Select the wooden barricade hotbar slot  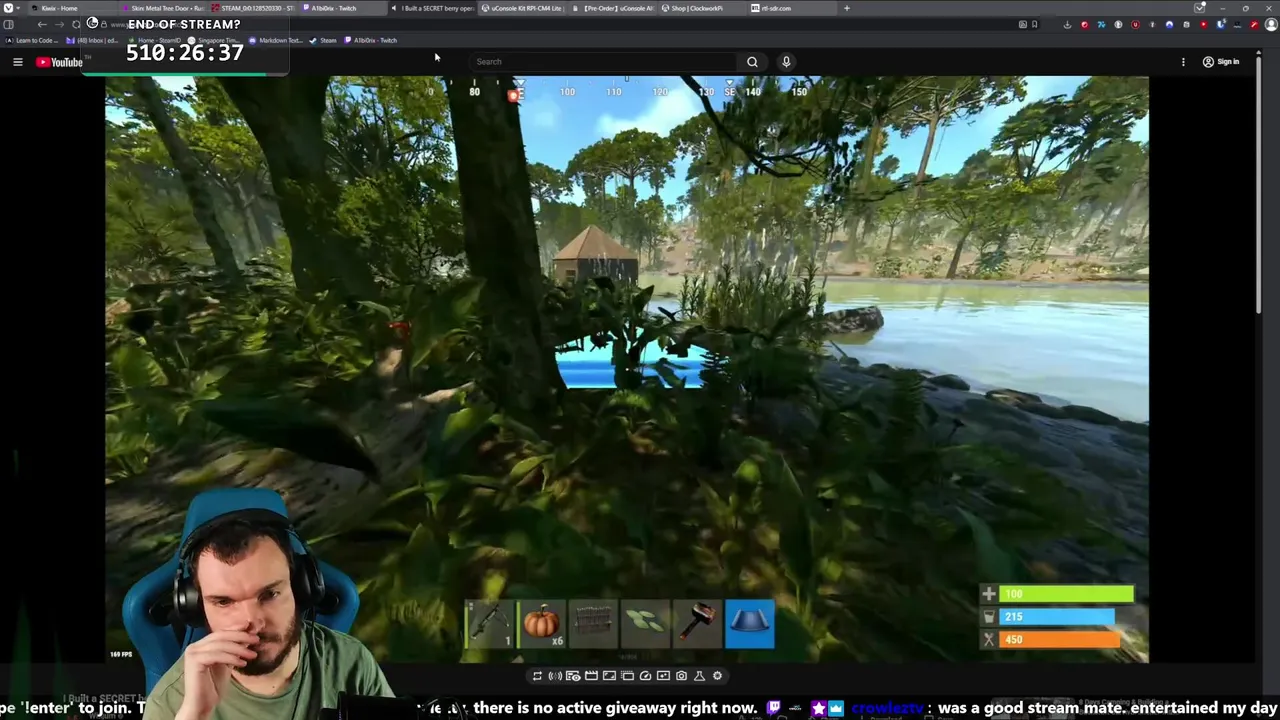[594, 624]
